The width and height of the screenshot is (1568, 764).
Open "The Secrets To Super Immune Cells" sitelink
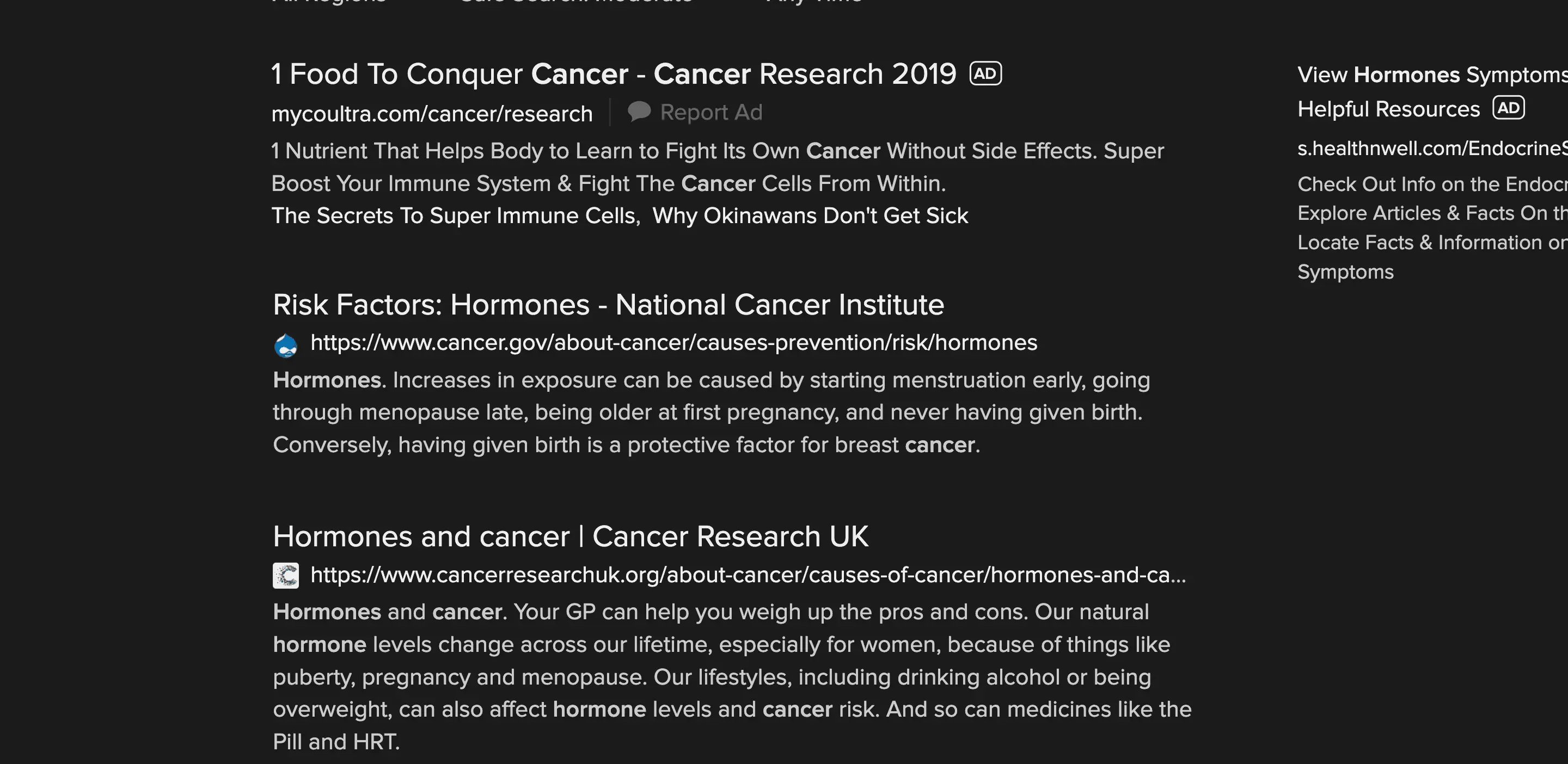click(454, 216)
